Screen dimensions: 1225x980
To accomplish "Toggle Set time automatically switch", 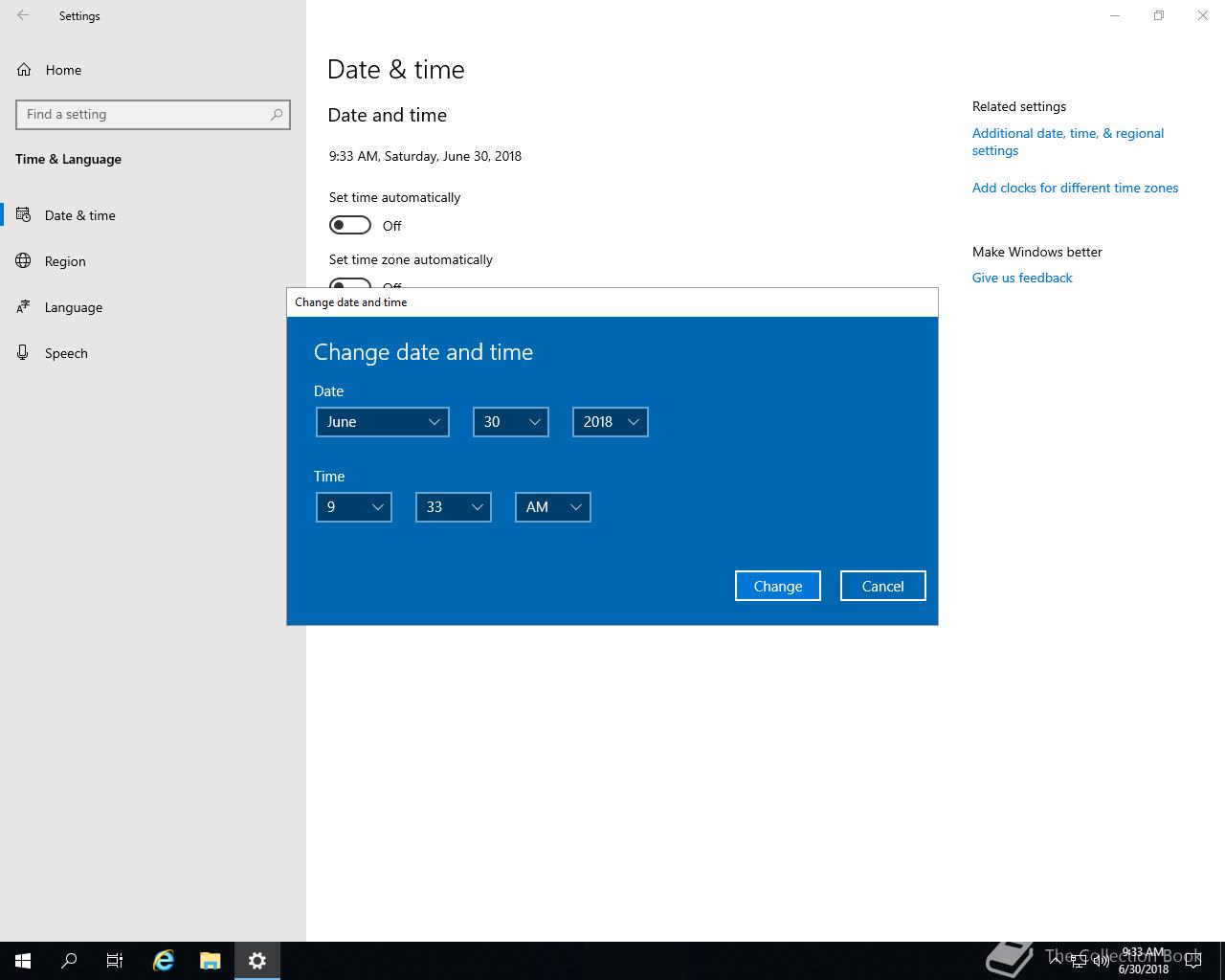I will click(350, 225).
